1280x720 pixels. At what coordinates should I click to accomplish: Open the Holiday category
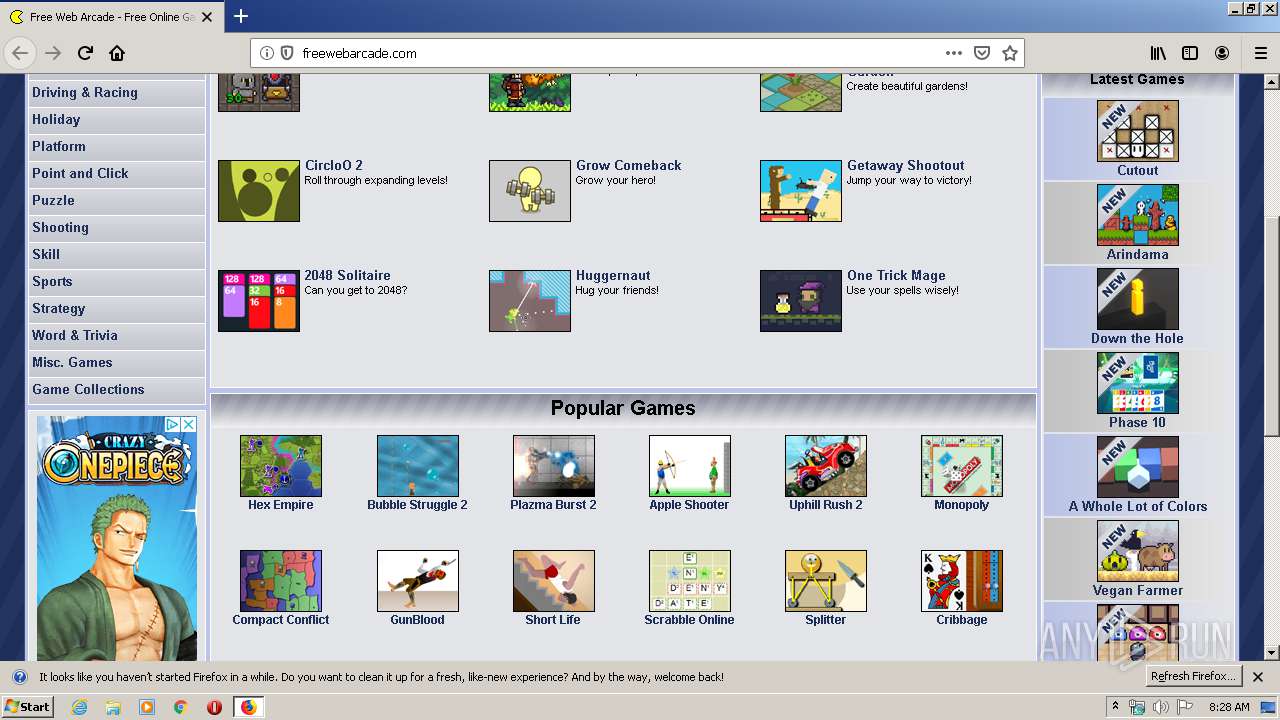point(116,120)
